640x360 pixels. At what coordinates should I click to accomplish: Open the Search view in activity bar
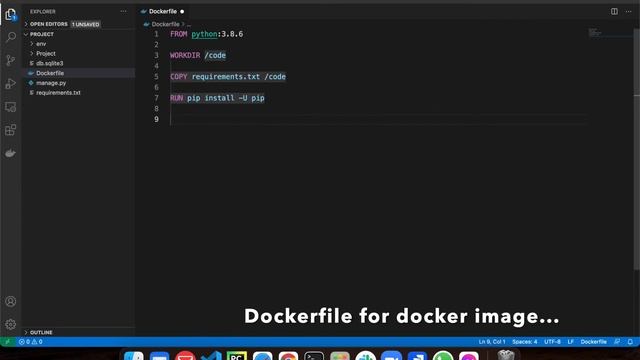pyautogui.click(x=11, y=37)
